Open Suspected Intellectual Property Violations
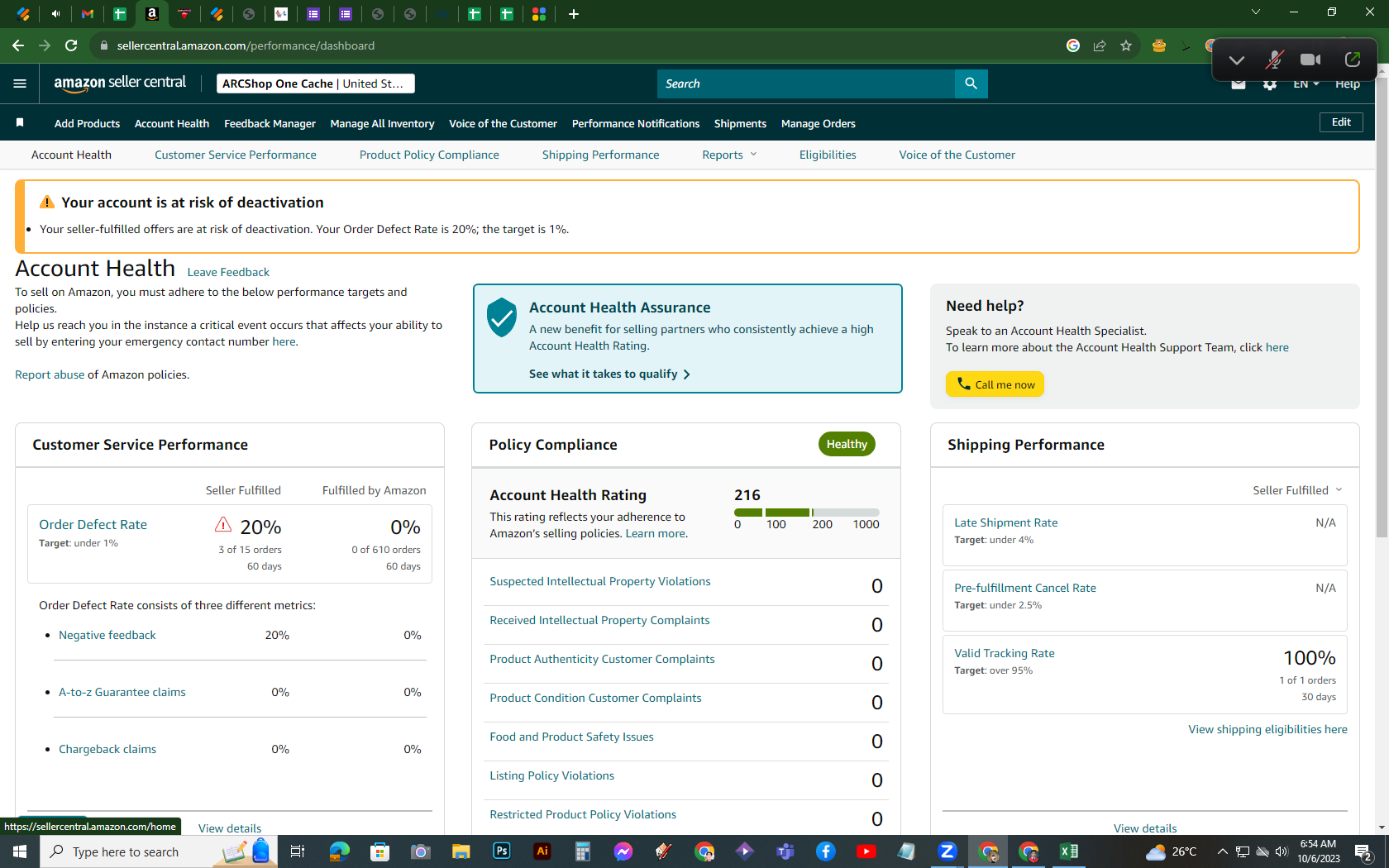This screenshot has height=868, width=1389. click(600, 581)
